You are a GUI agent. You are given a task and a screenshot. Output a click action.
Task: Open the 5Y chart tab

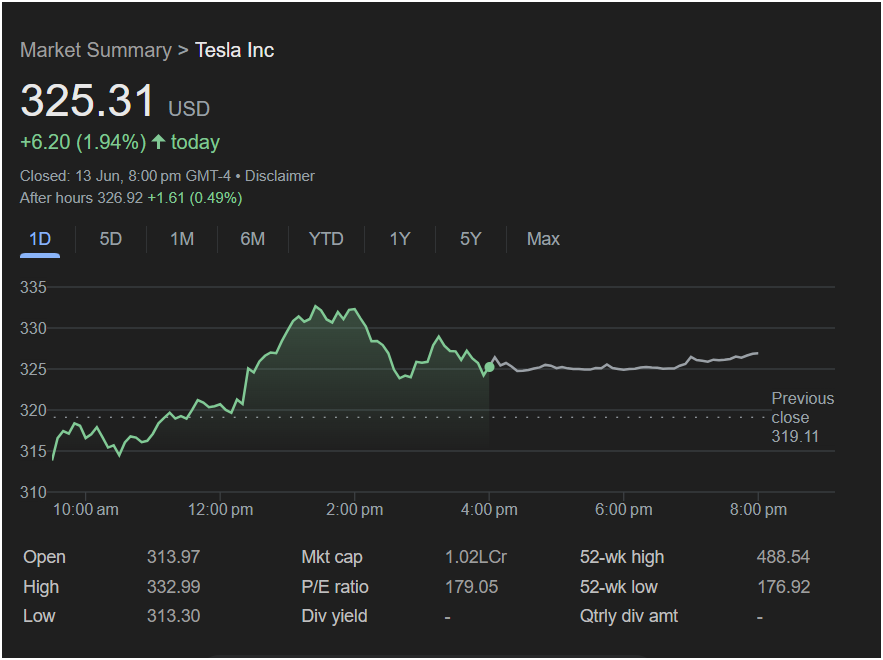pos(470,239)
